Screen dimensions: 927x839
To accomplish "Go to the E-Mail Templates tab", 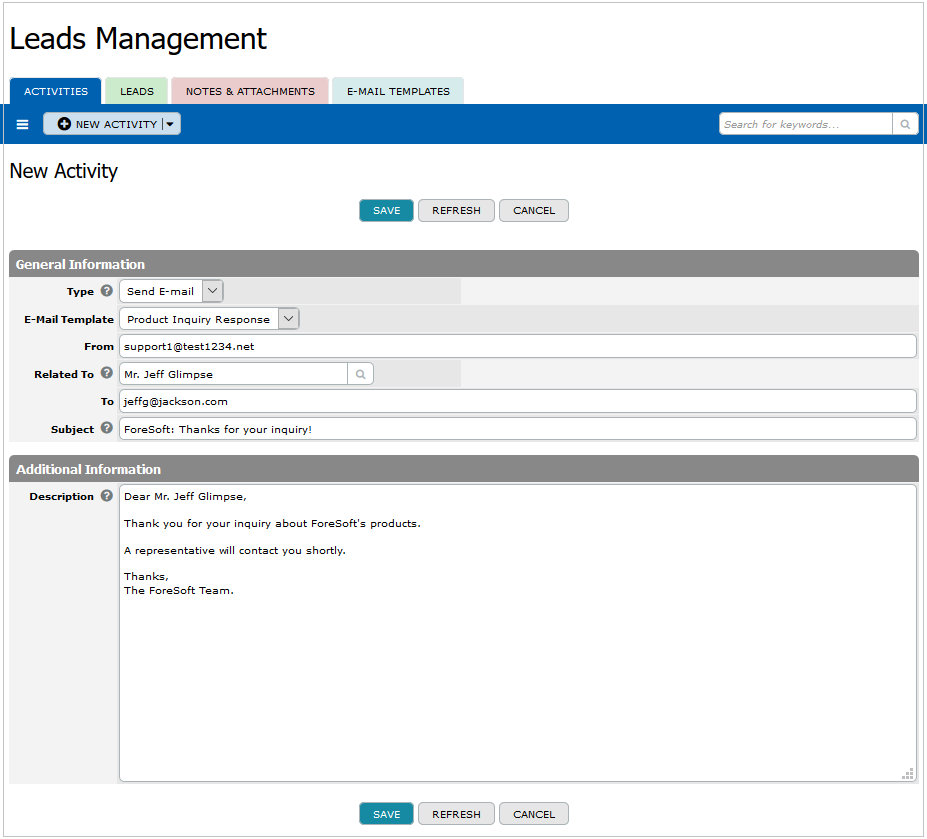I will [x=398, y=91].
